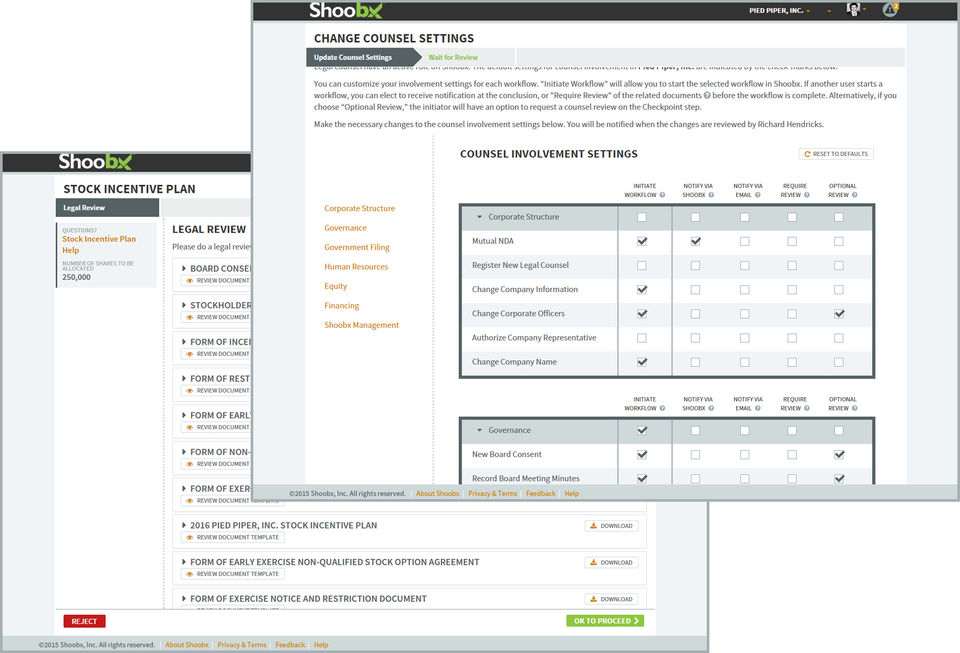Viewport: 960px width, 653px height.
Task: Click the 250,000 shares allocated value
Action: [76, 277]
